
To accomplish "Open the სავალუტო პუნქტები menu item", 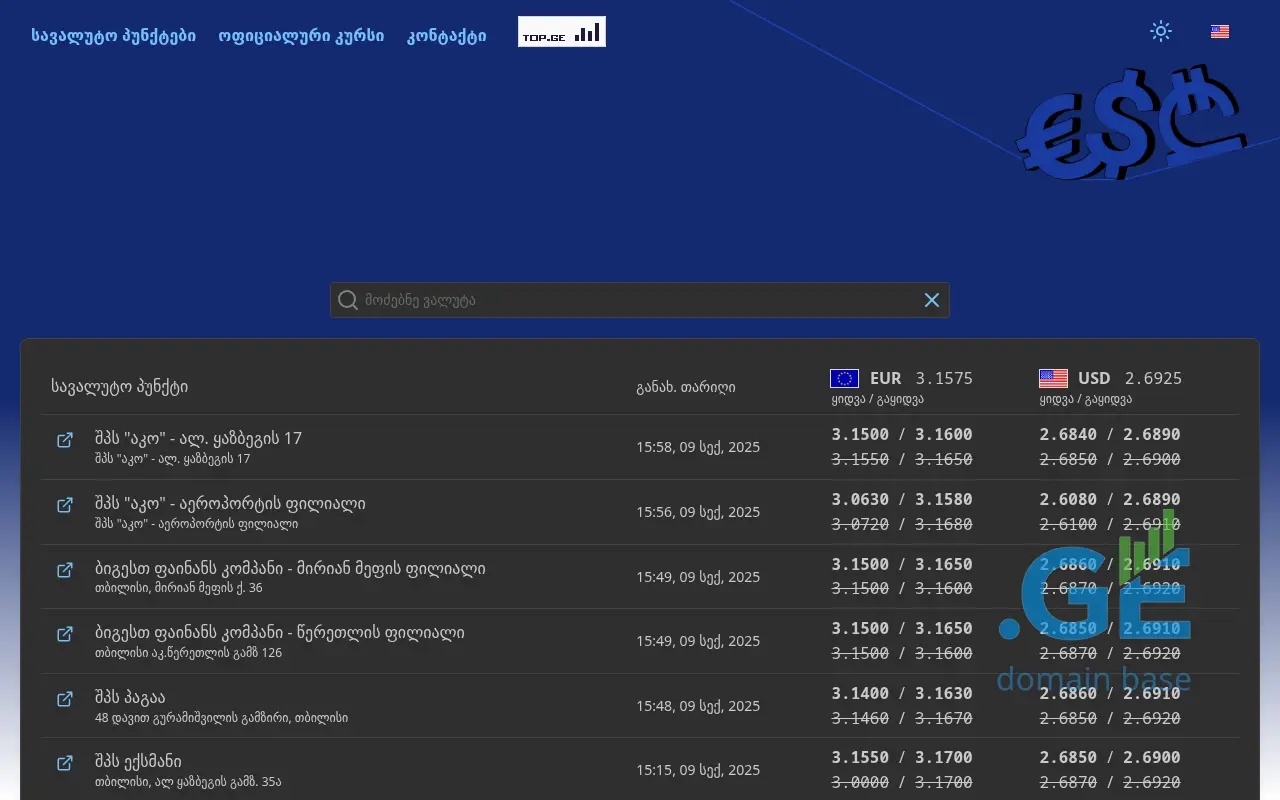I will tap(113, 36).
